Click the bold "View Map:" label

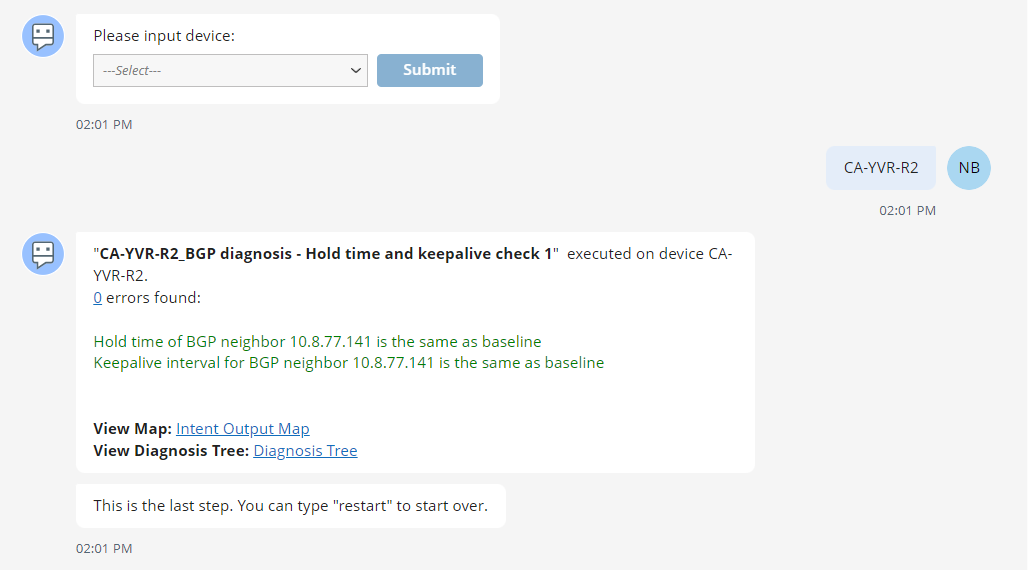click(x=133, y=429)
